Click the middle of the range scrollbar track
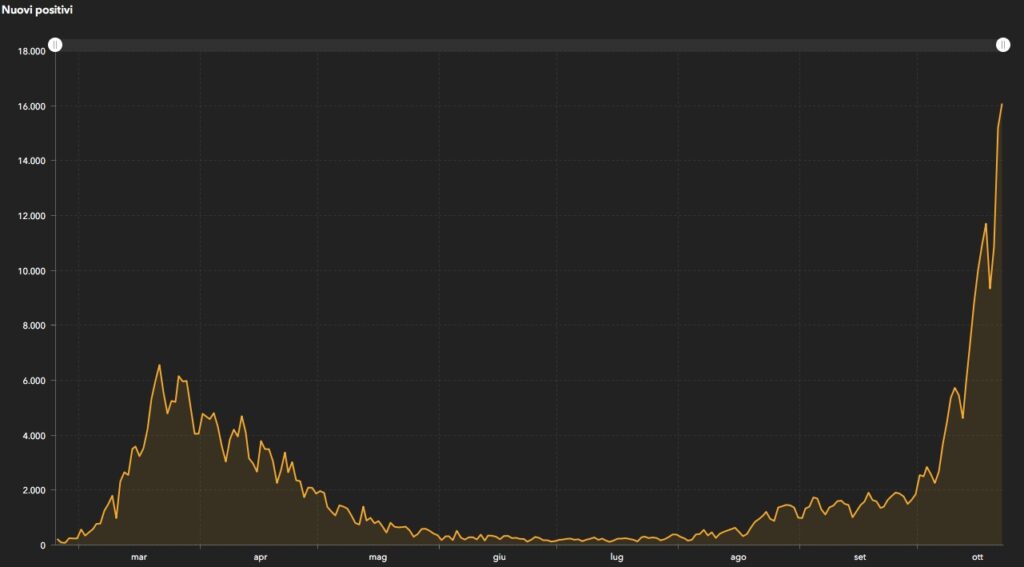 pos(529,45)
